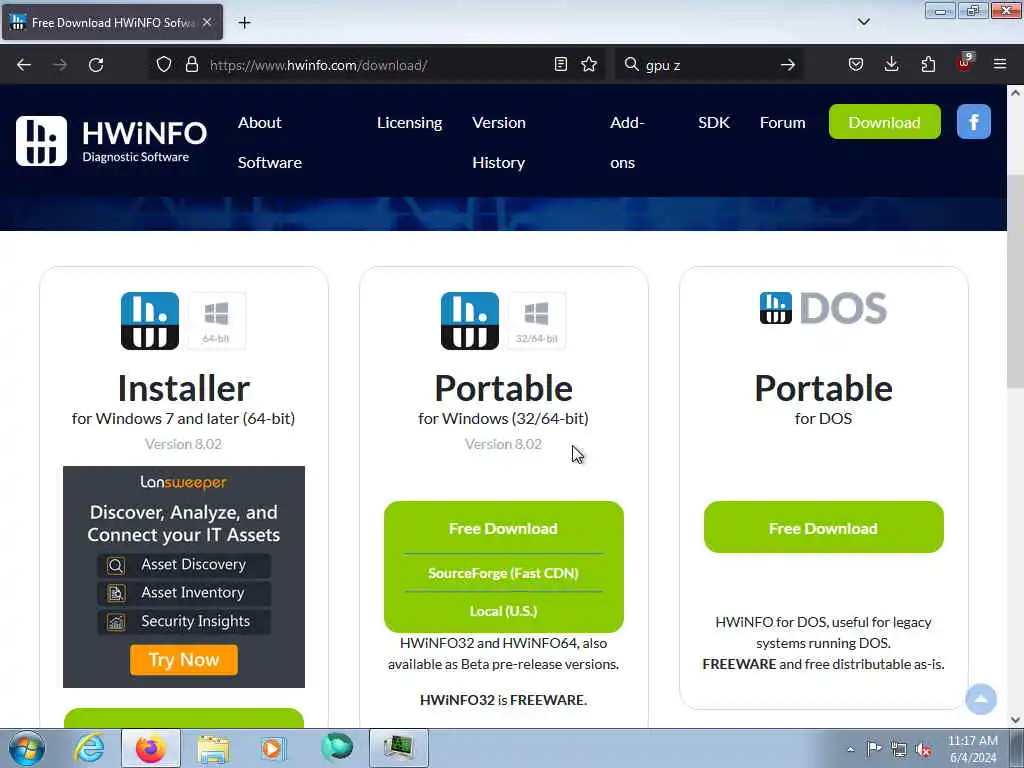The height and width of the screenshot is (768, 1024).
Task: Open a new tab with plus icon
Action: pyautogui.click(x=244, y=23)
